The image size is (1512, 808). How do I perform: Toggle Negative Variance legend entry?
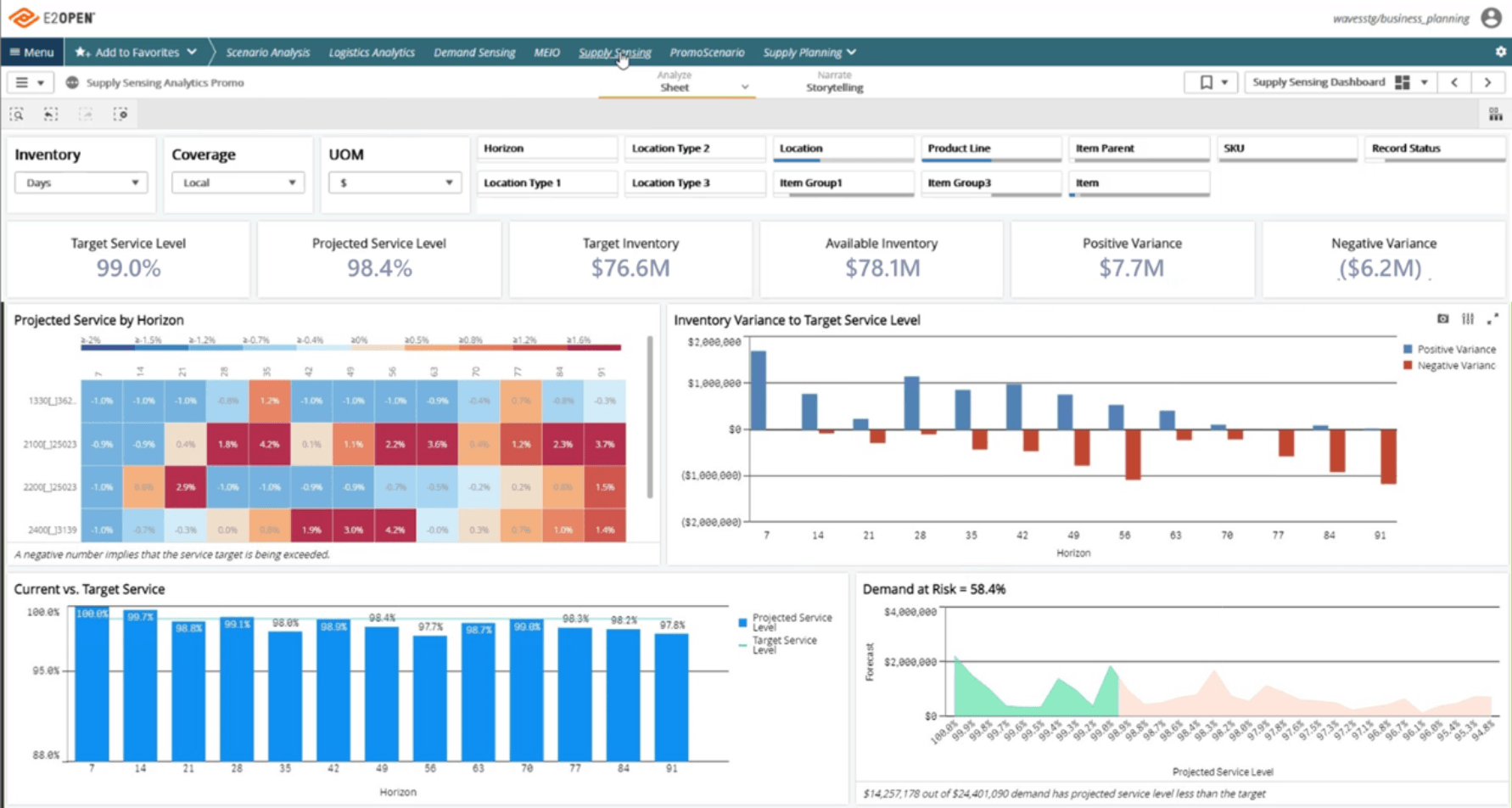point(1449,366)
